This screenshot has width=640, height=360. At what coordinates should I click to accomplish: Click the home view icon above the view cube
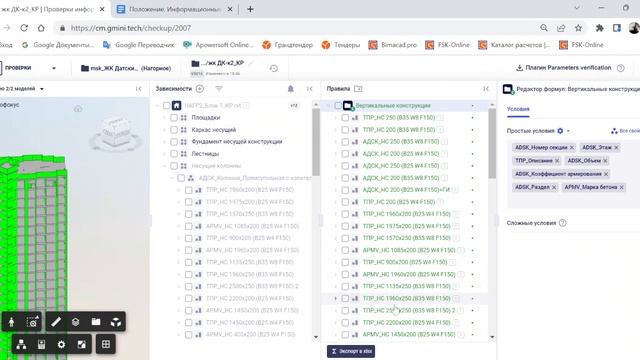coord(78,108)
